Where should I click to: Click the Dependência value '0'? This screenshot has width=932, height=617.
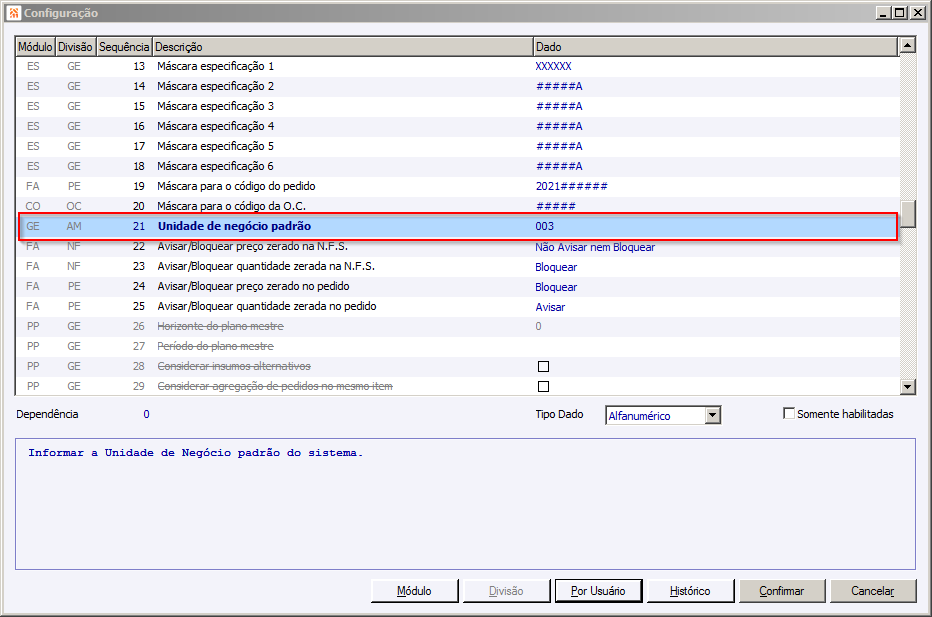(146, 414)
